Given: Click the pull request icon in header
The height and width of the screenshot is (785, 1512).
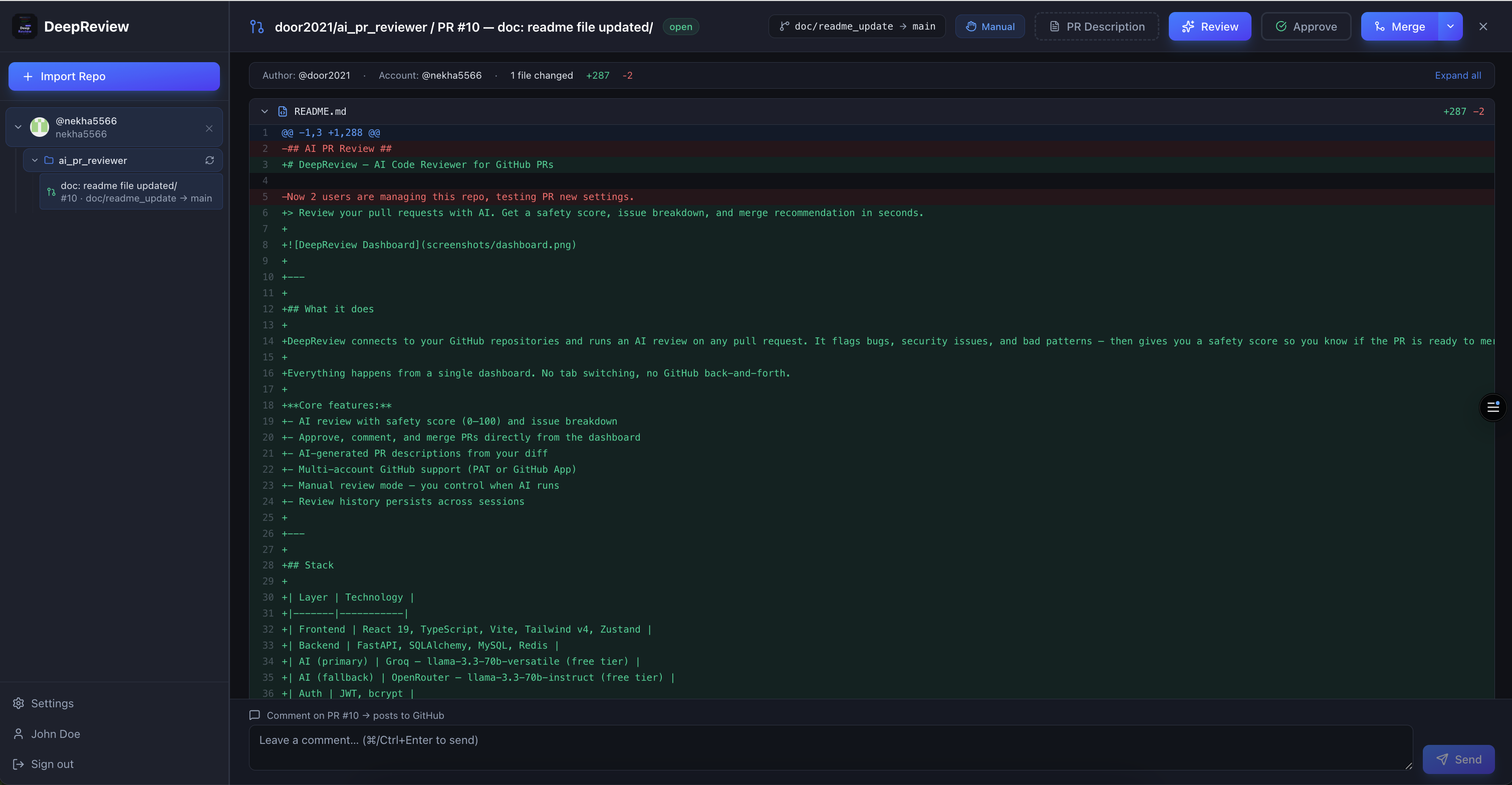Looking at the screenshot, I should click(257, 27).
